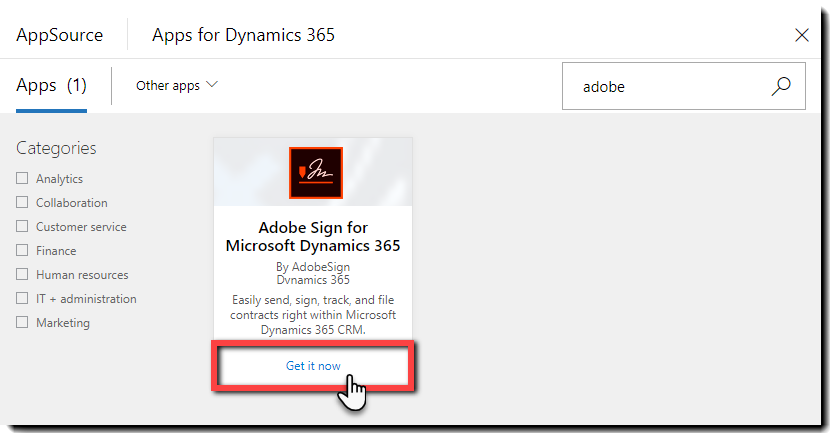Check the IT + administration box
The width and height of the screenshot is (830, 433).
(22, 298)
